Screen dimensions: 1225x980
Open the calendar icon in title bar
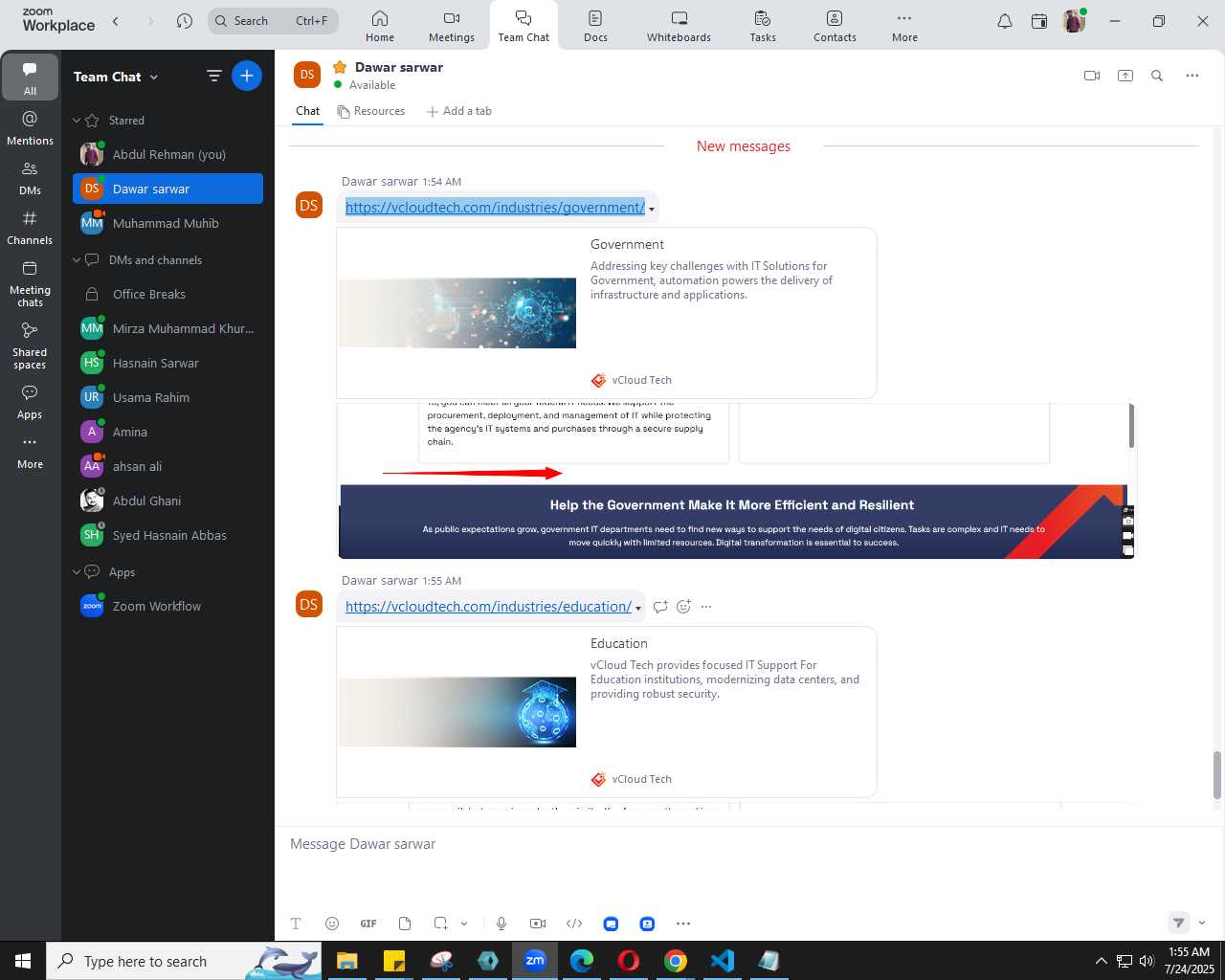click(x=1039, y=21)
